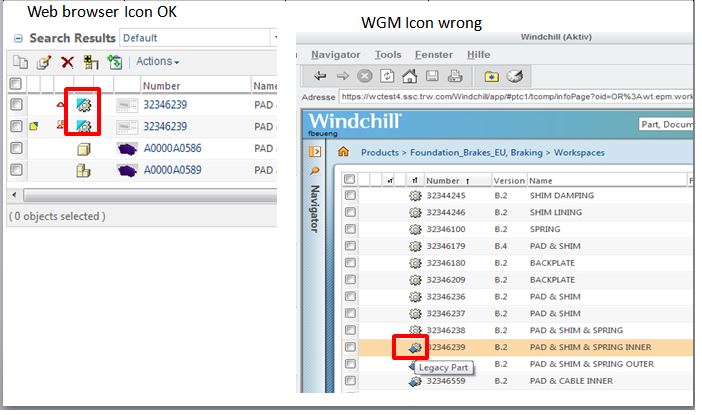
Task: Tick the checkbox for A0000A0586 row
Action: coord(17,148)
